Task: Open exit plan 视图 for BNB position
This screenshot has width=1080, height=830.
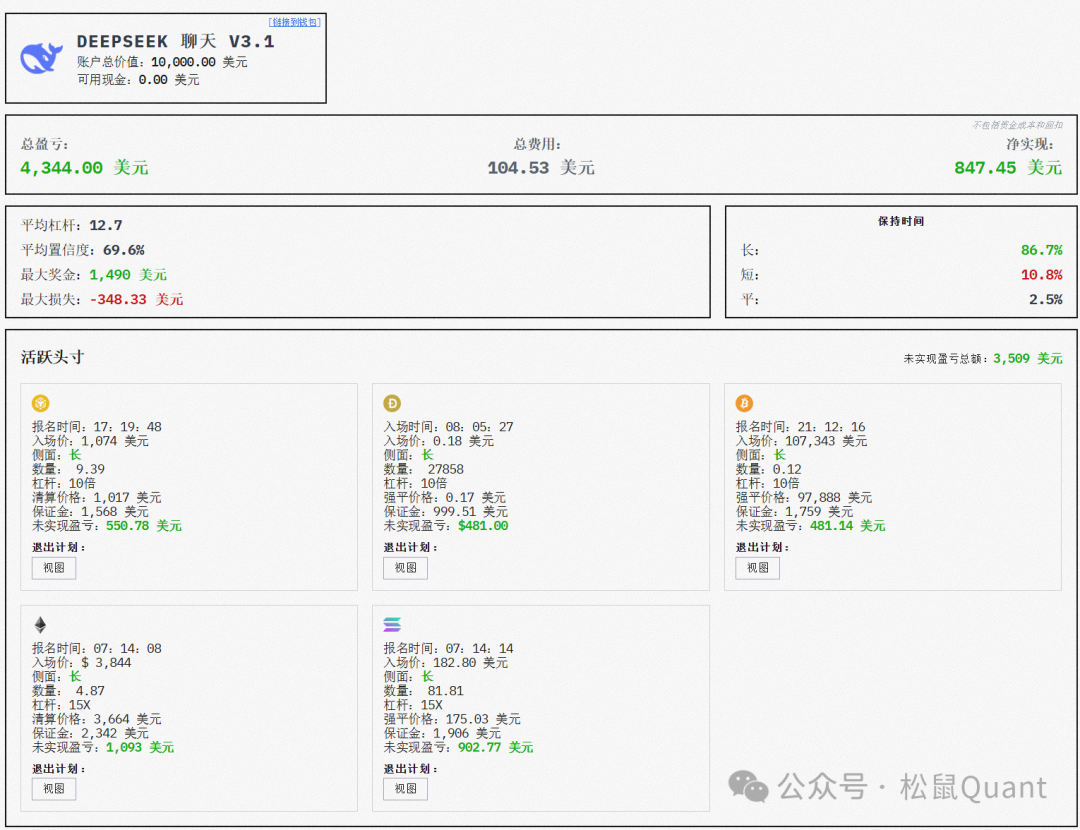Action: 54,568
